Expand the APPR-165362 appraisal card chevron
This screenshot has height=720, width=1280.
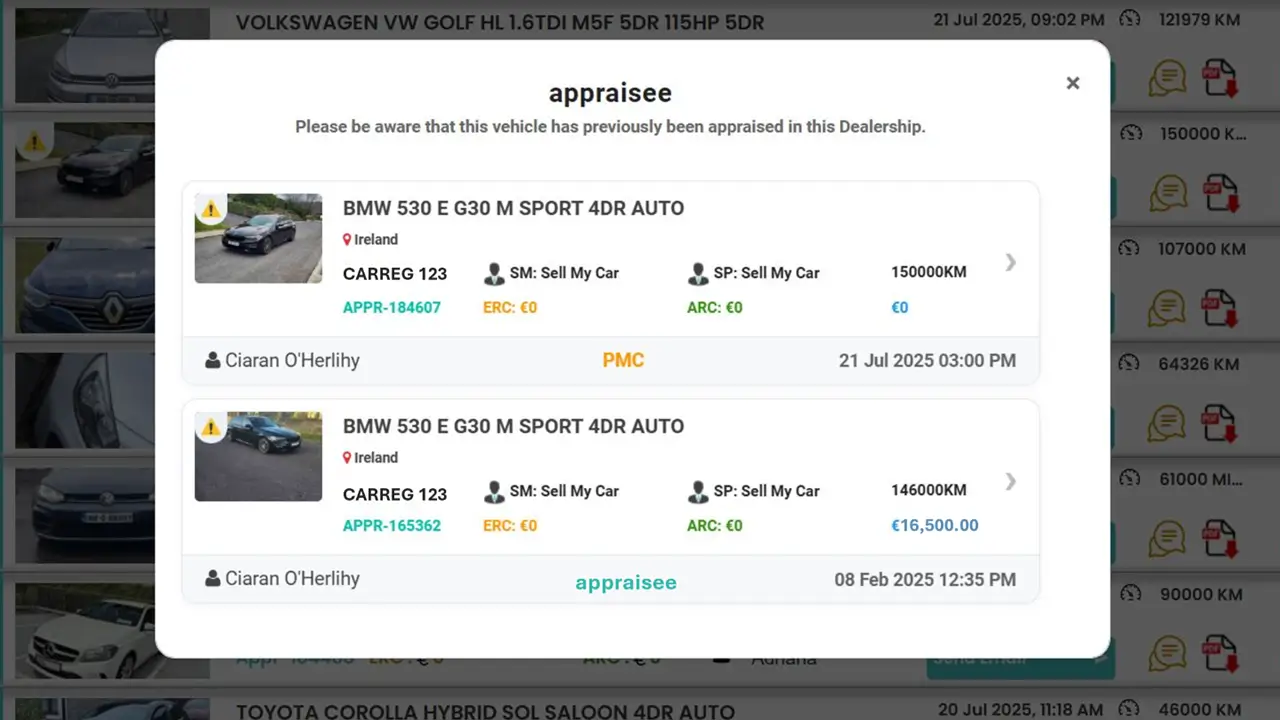click(1010, 481)
